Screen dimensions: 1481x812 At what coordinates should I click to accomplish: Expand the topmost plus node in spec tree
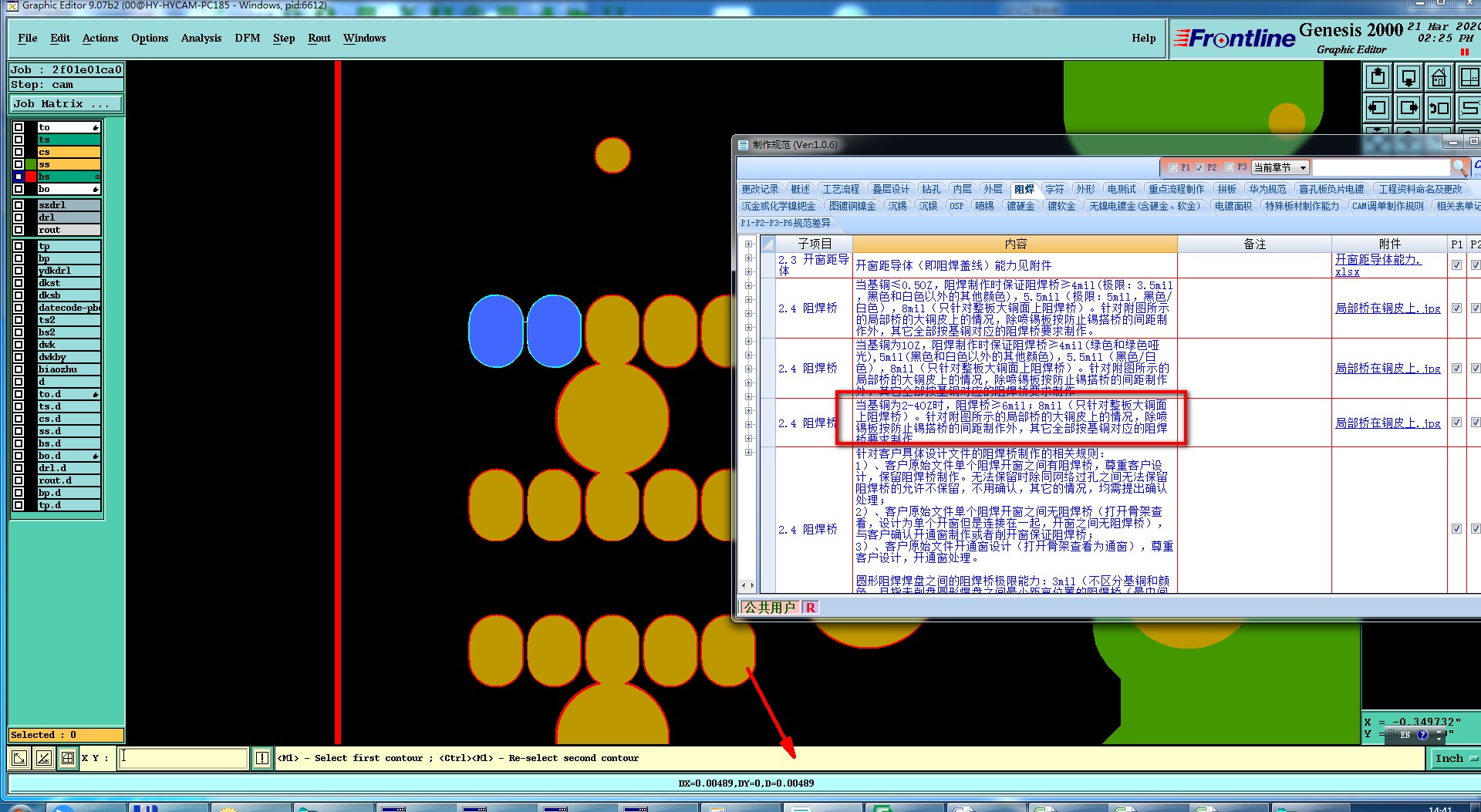point(748,244)
